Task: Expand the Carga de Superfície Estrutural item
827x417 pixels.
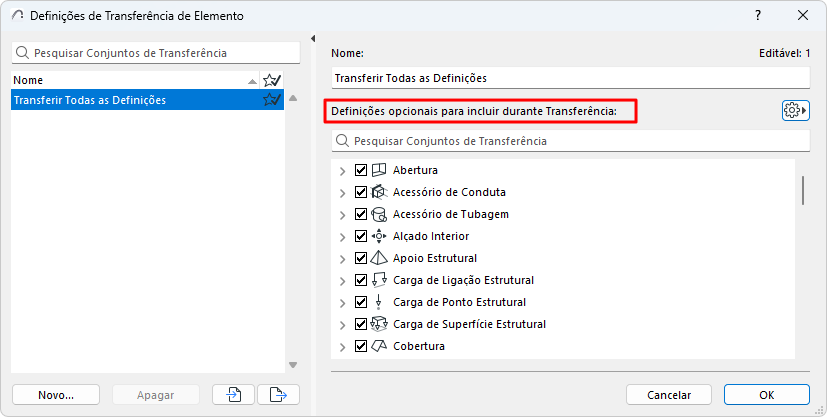Action: pos(343,324)
